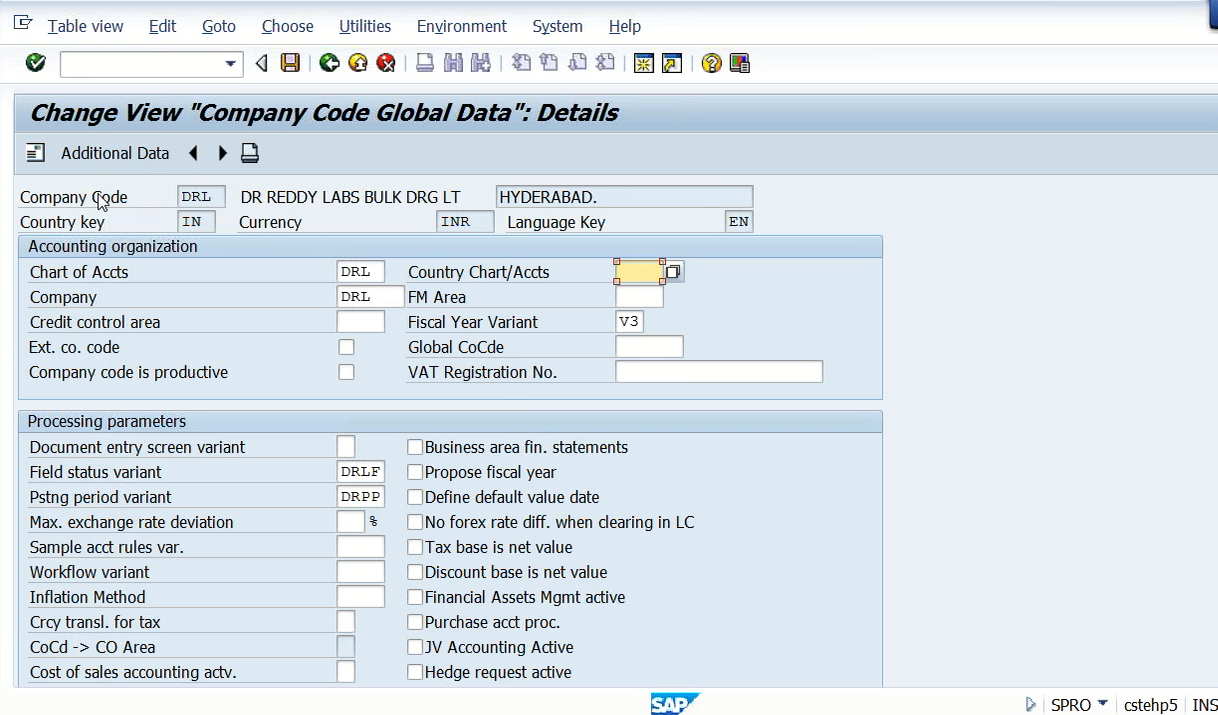Click the First Page icon

coord(521,64)
